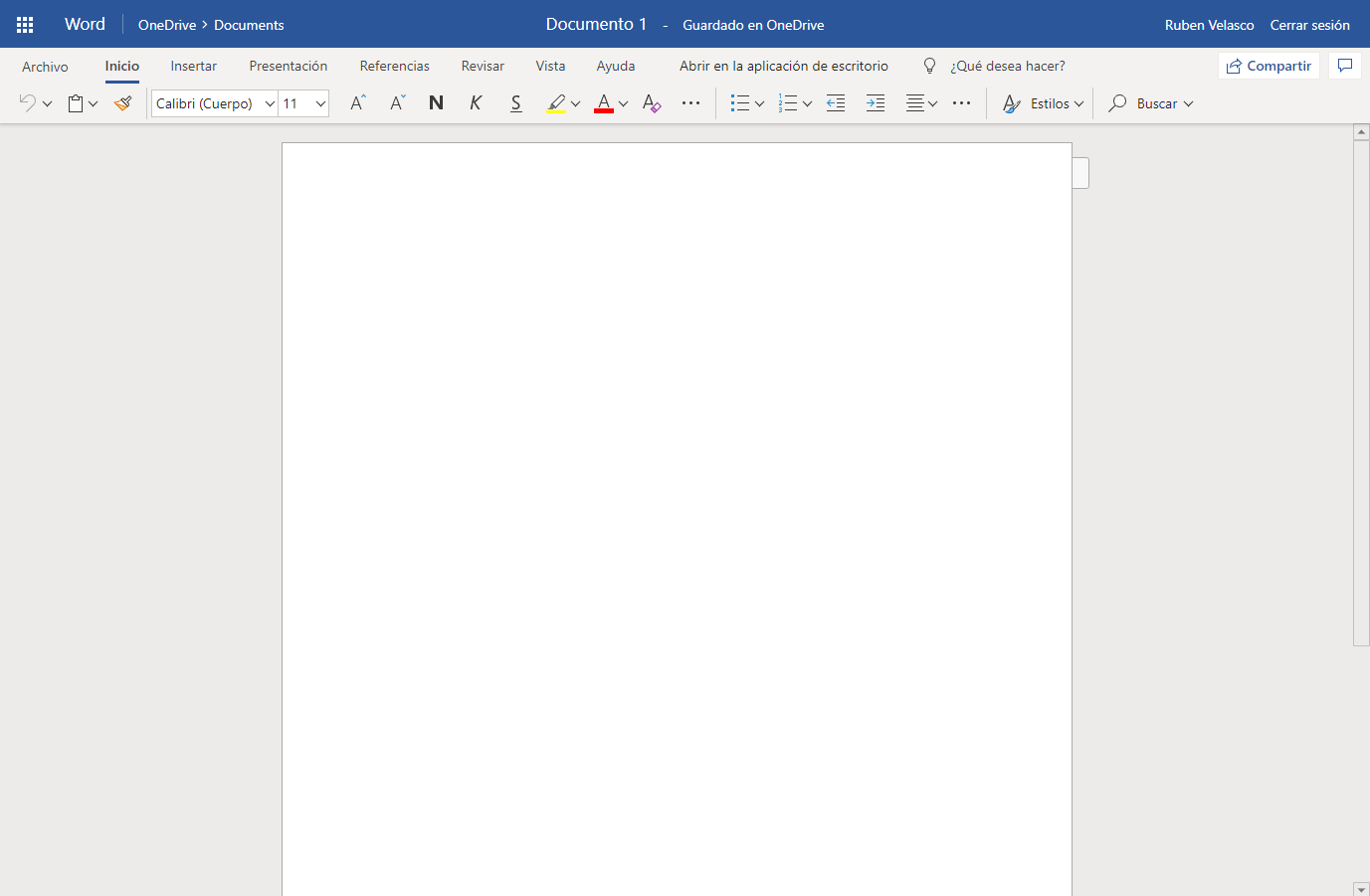Screen dimensions: 1370x896
Task: Open the comments speech bubble icon
Action: pos(1345,66)
